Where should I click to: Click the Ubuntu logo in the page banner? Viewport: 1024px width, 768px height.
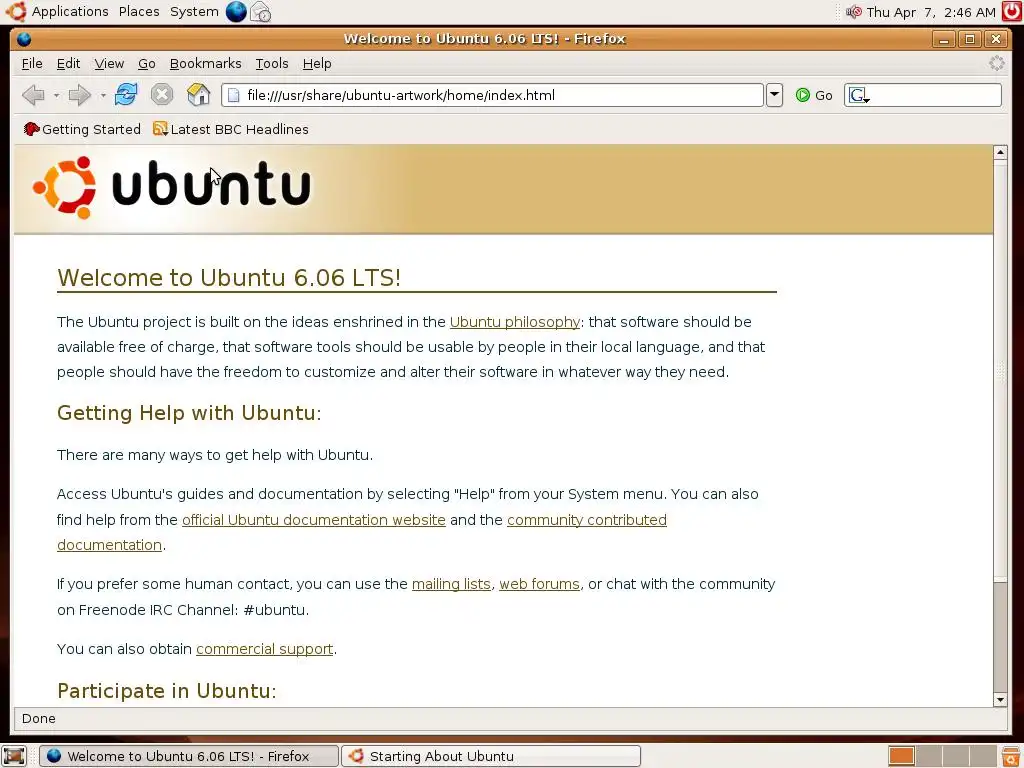172,187
